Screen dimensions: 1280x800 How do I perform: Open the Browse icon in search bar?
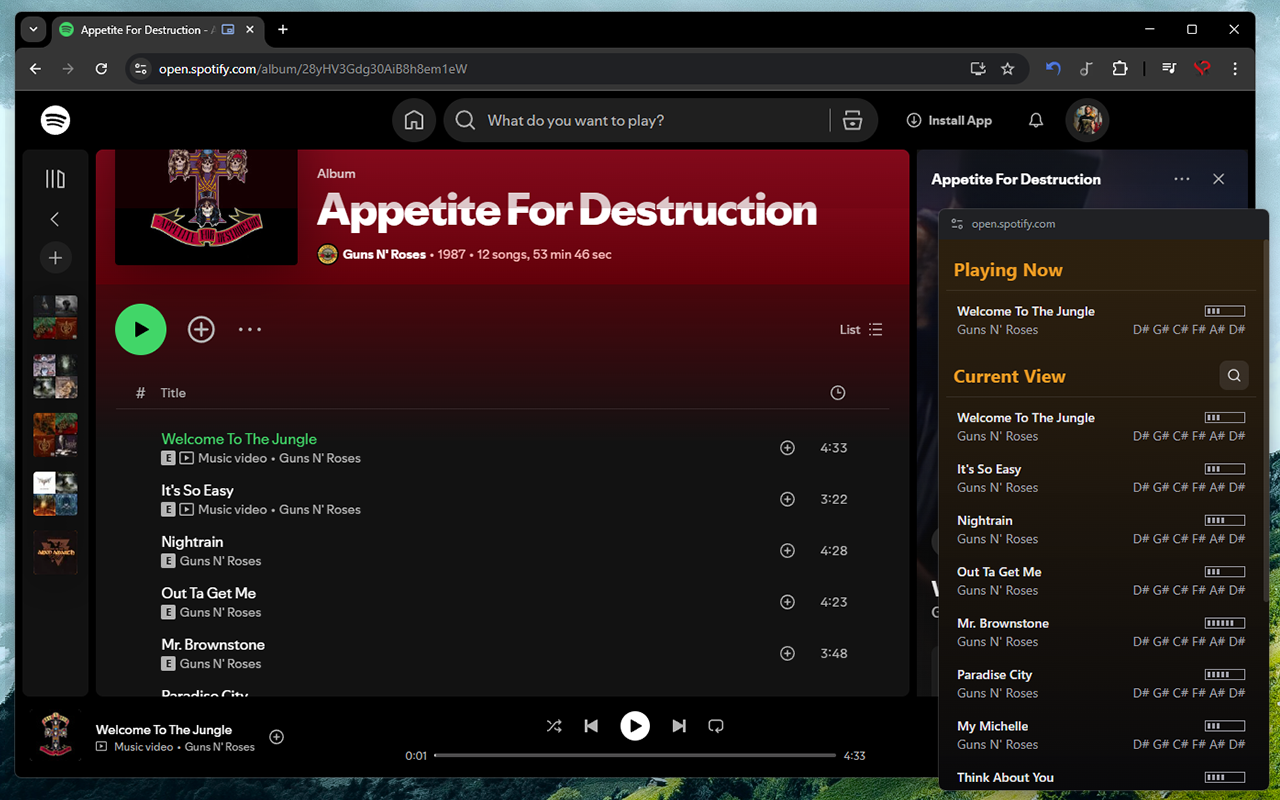[852, 120]
